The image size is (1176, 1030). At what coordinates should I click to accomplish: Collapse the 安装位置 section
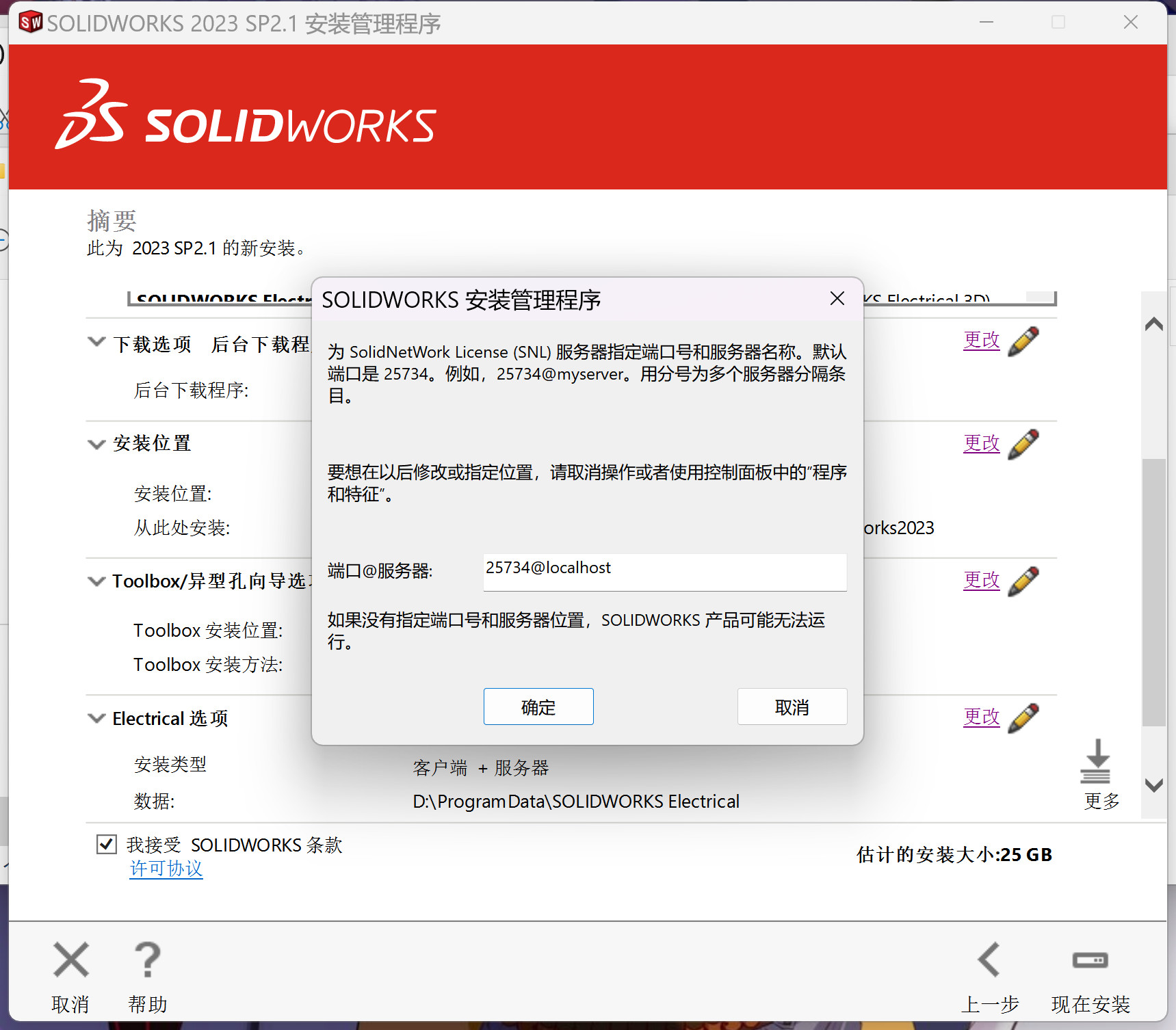tap(96, 444)
